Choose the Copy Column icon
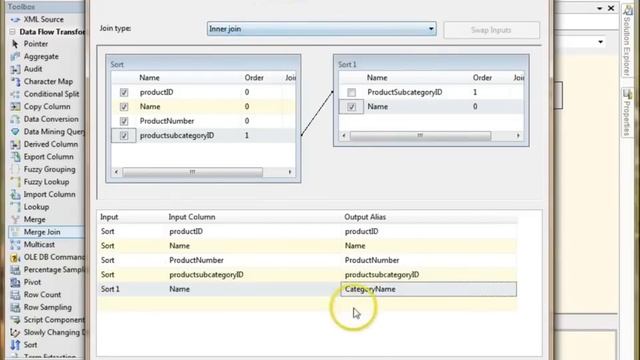This screenshot has height=360, width=640. click(15, 107)
